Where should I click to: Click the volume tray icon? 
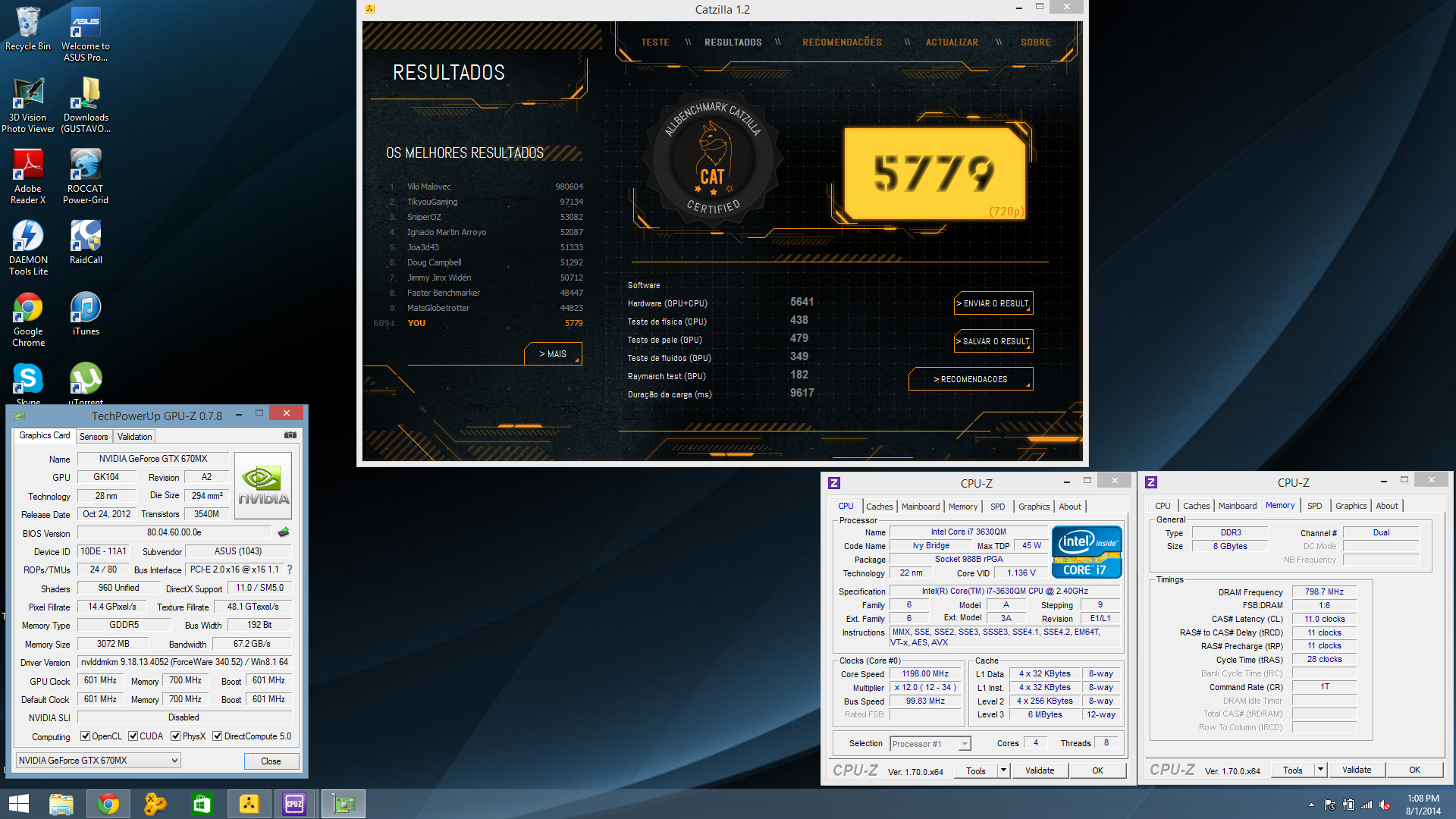1385,805
